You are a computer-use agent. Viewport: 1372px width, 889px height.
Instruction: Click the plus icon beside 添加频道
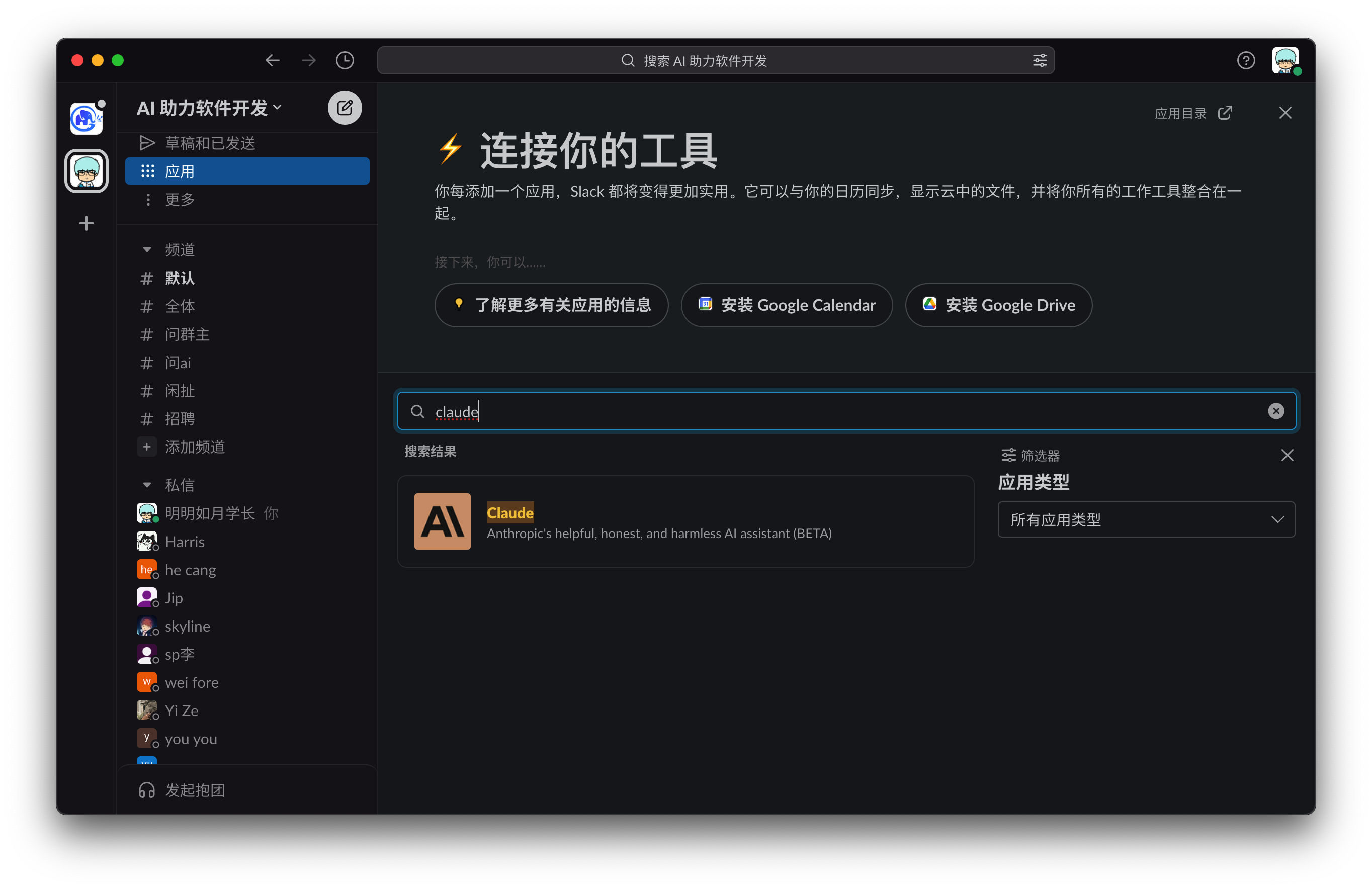point(146,447)
